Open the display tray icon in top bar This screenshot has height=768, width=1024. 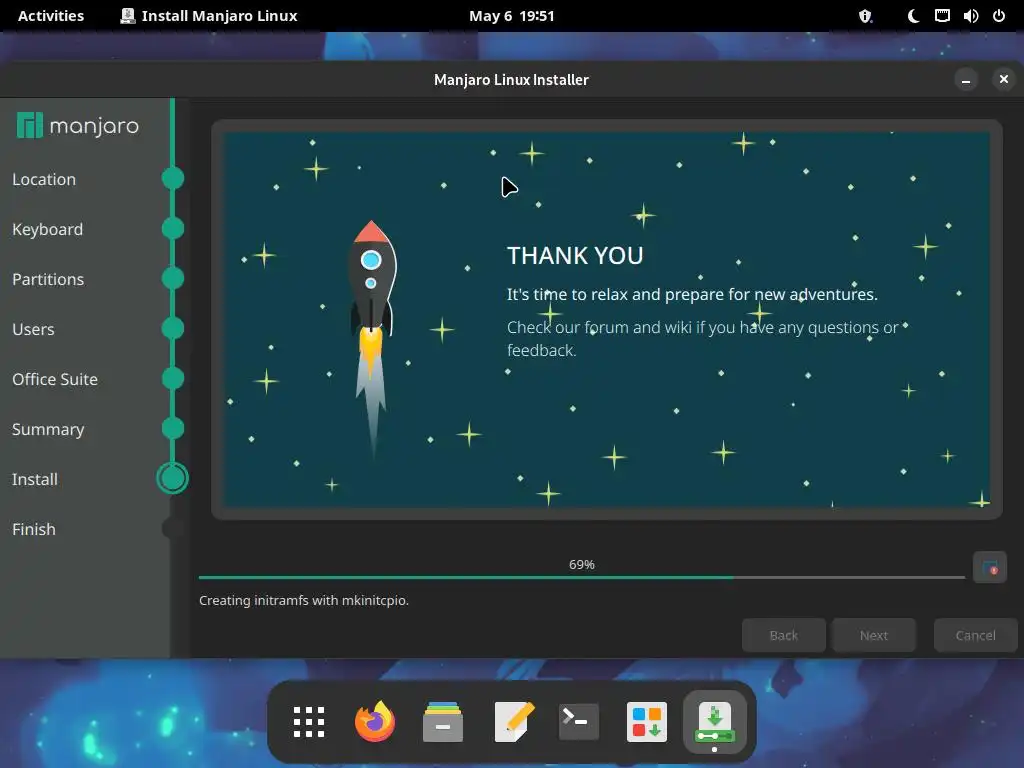point(942,16)
